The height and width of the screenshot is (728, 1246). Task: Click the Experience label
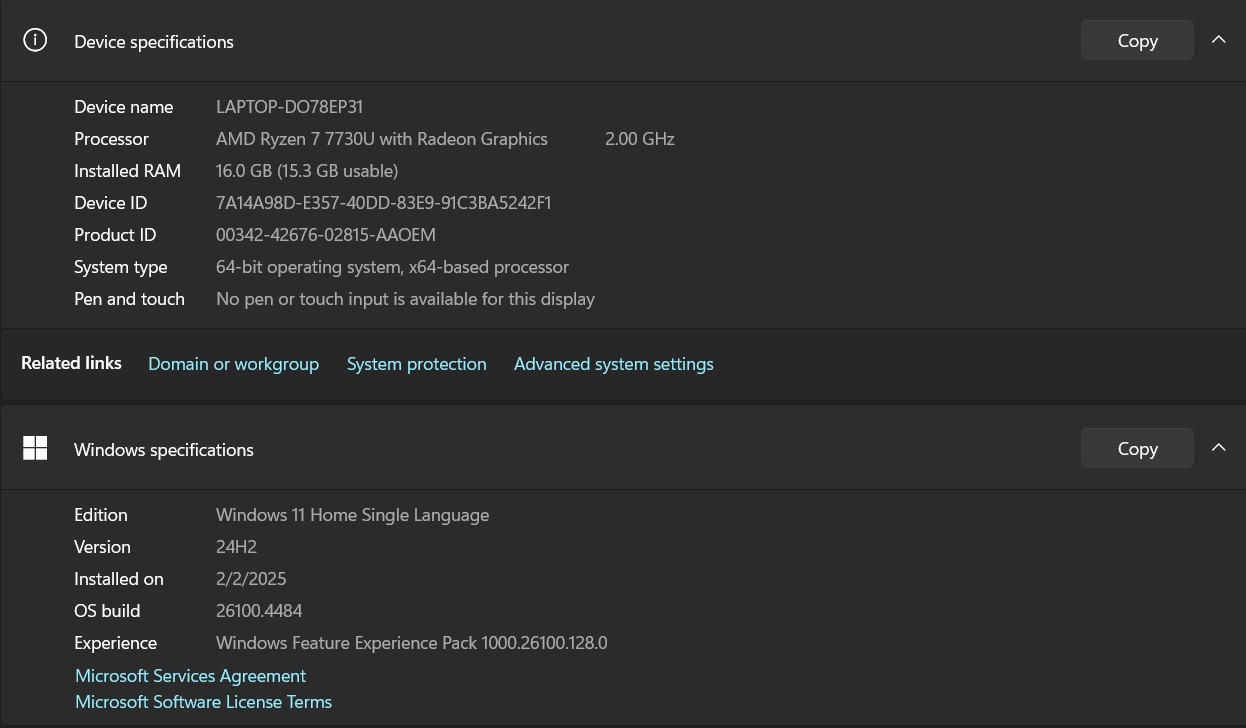click(115, 643)
